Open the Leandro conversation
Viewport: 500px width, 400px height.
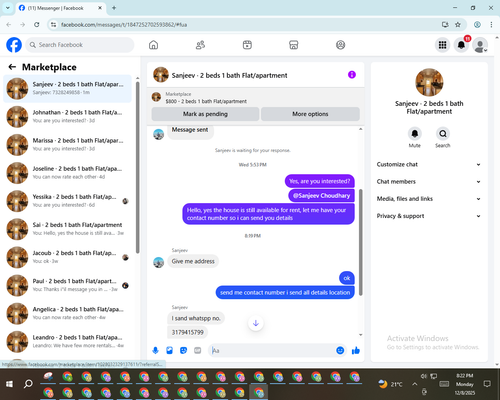[x=67, y=342]
